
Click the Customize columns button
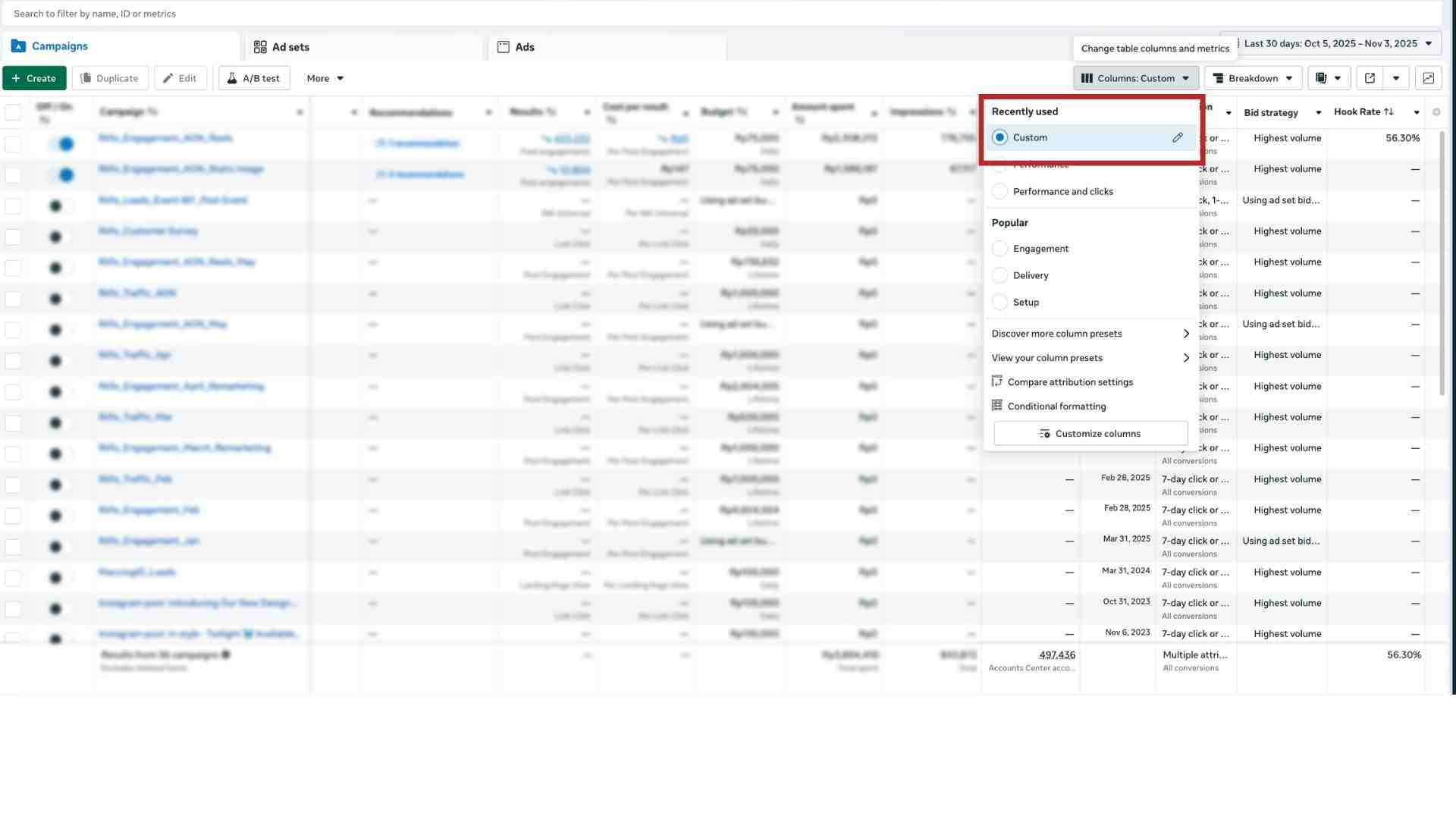[1090, 434]
